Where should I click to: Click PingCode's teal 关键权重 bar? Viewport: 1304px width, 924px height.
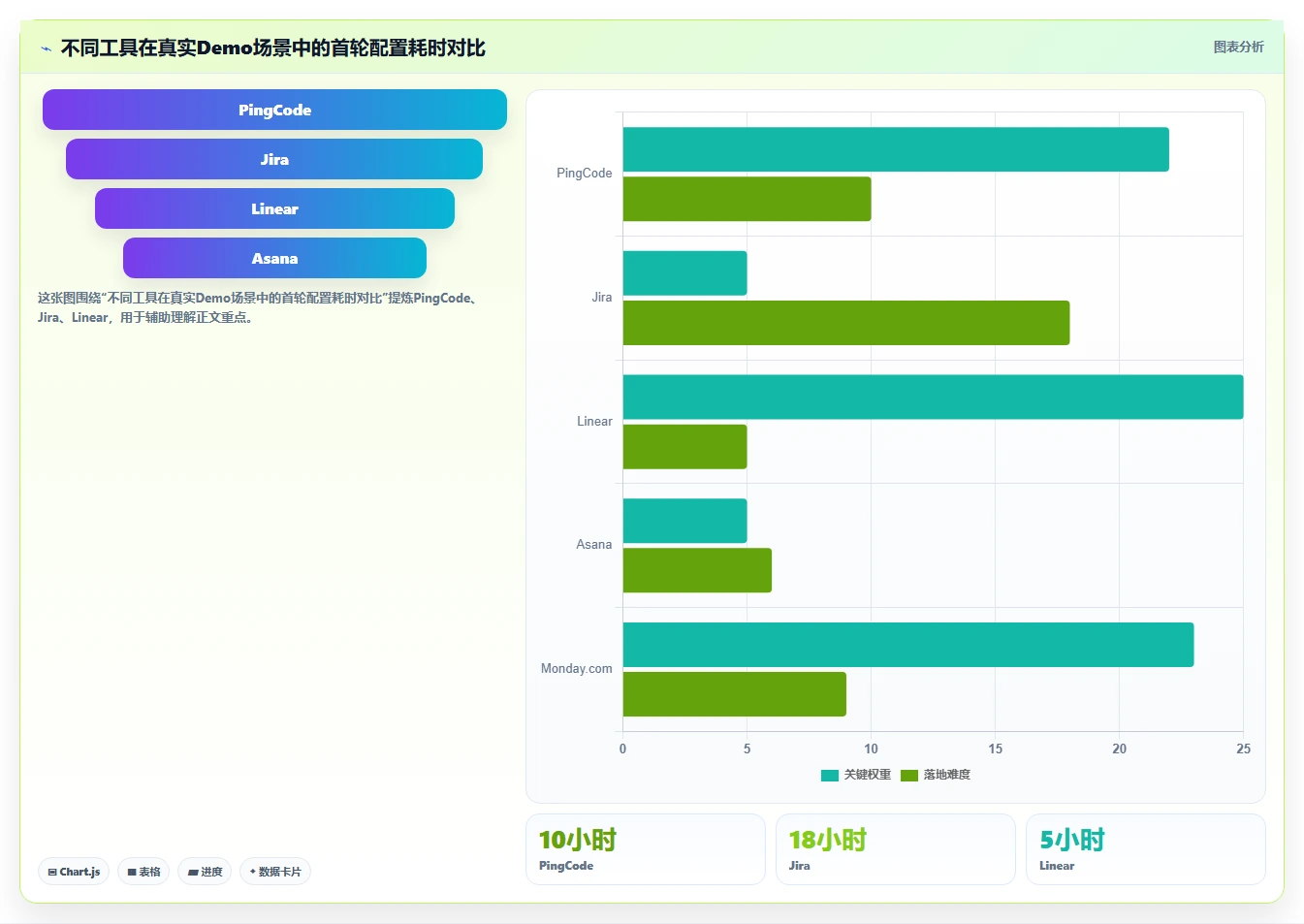point(896,149)
